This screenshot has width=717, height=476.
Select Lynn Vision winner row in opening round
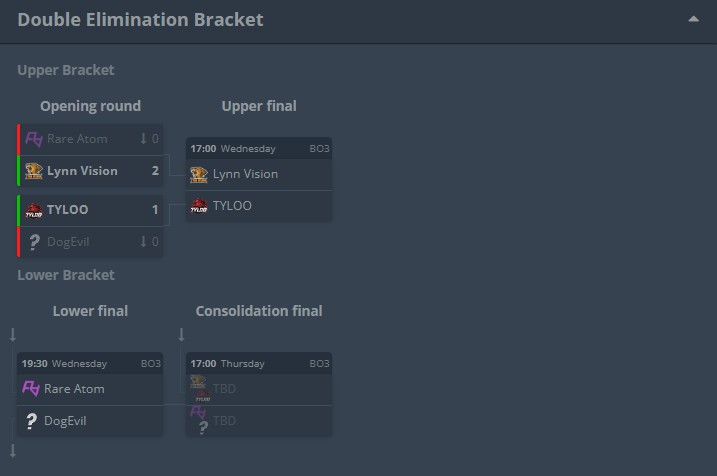point(90,171)
